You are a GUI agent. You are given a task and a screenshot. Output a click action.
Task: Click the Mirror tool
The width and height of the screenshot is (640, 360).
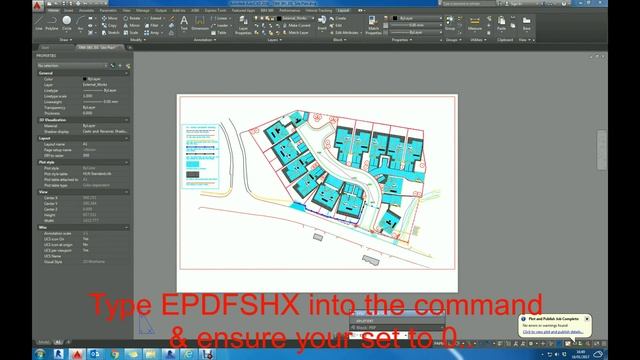coord(131,25)
